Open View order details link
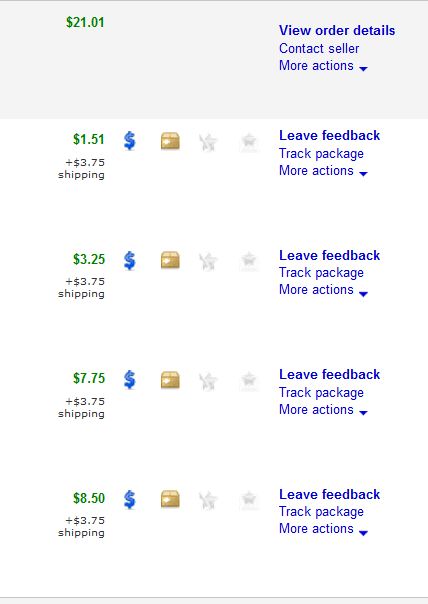 (337, 30)
